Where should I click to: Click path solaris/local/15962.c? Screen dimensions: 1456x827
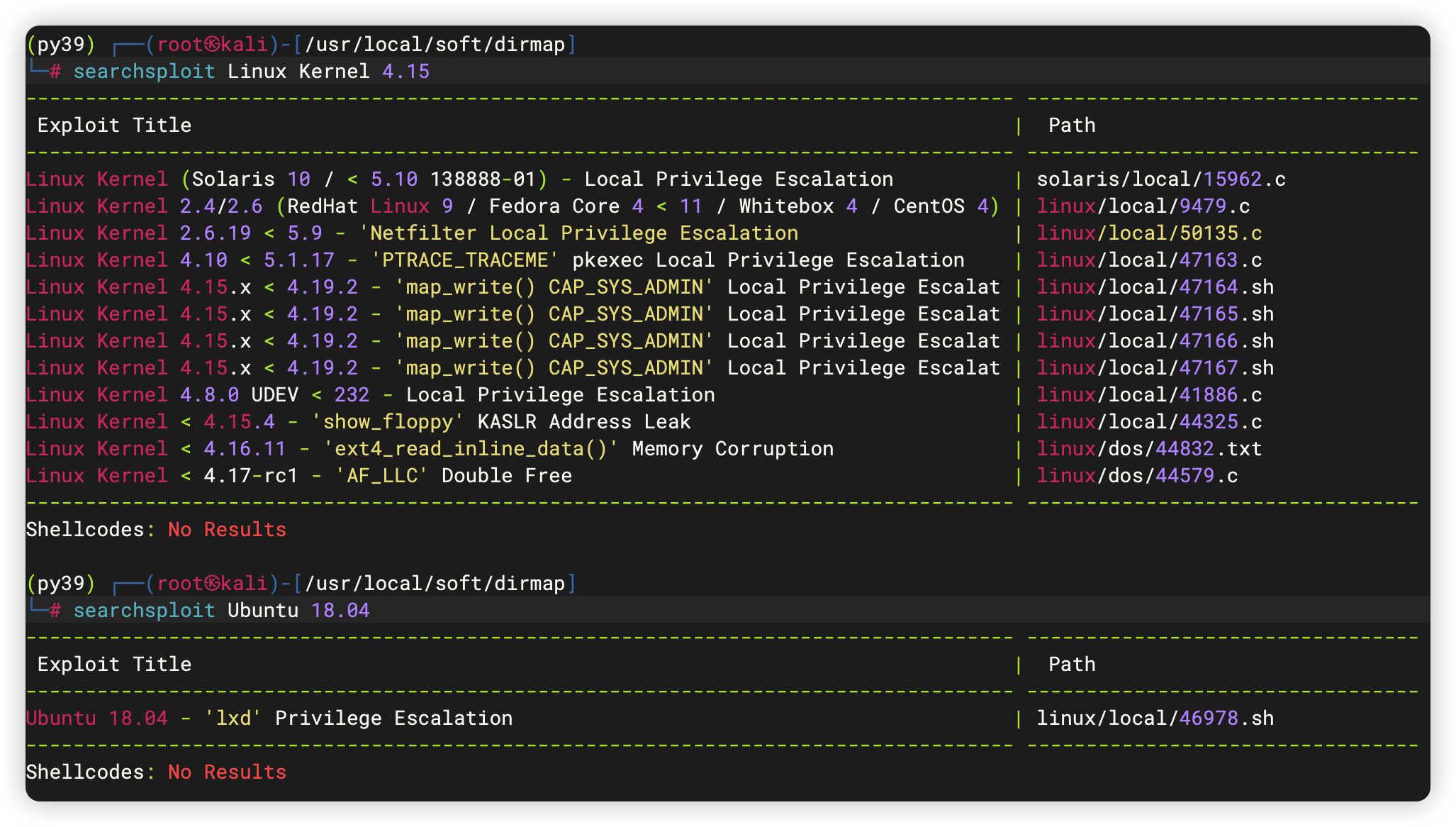coord(1161,179)
